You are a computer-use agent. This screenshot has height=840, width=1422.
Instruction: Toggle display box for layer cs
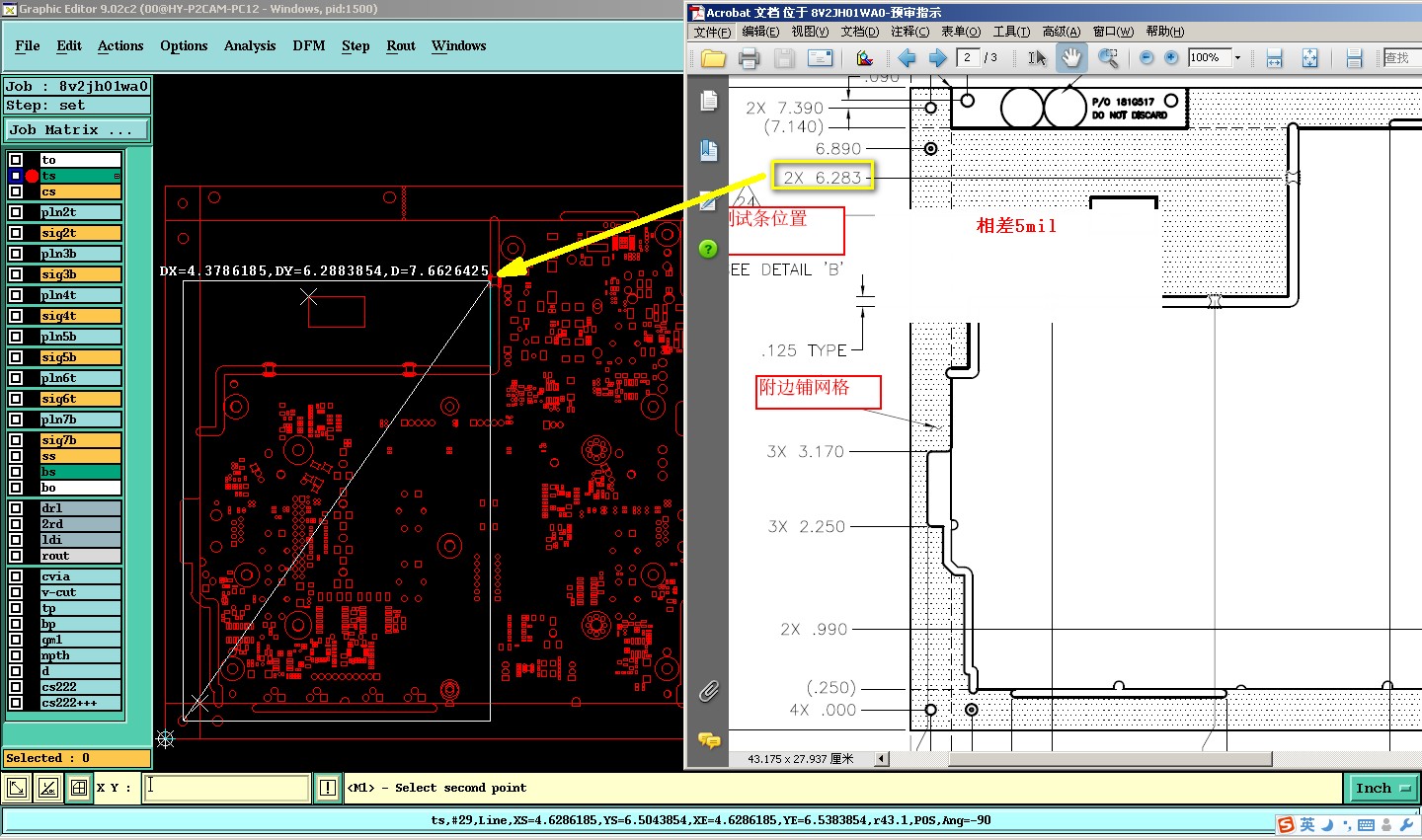(x=16, y=191)
